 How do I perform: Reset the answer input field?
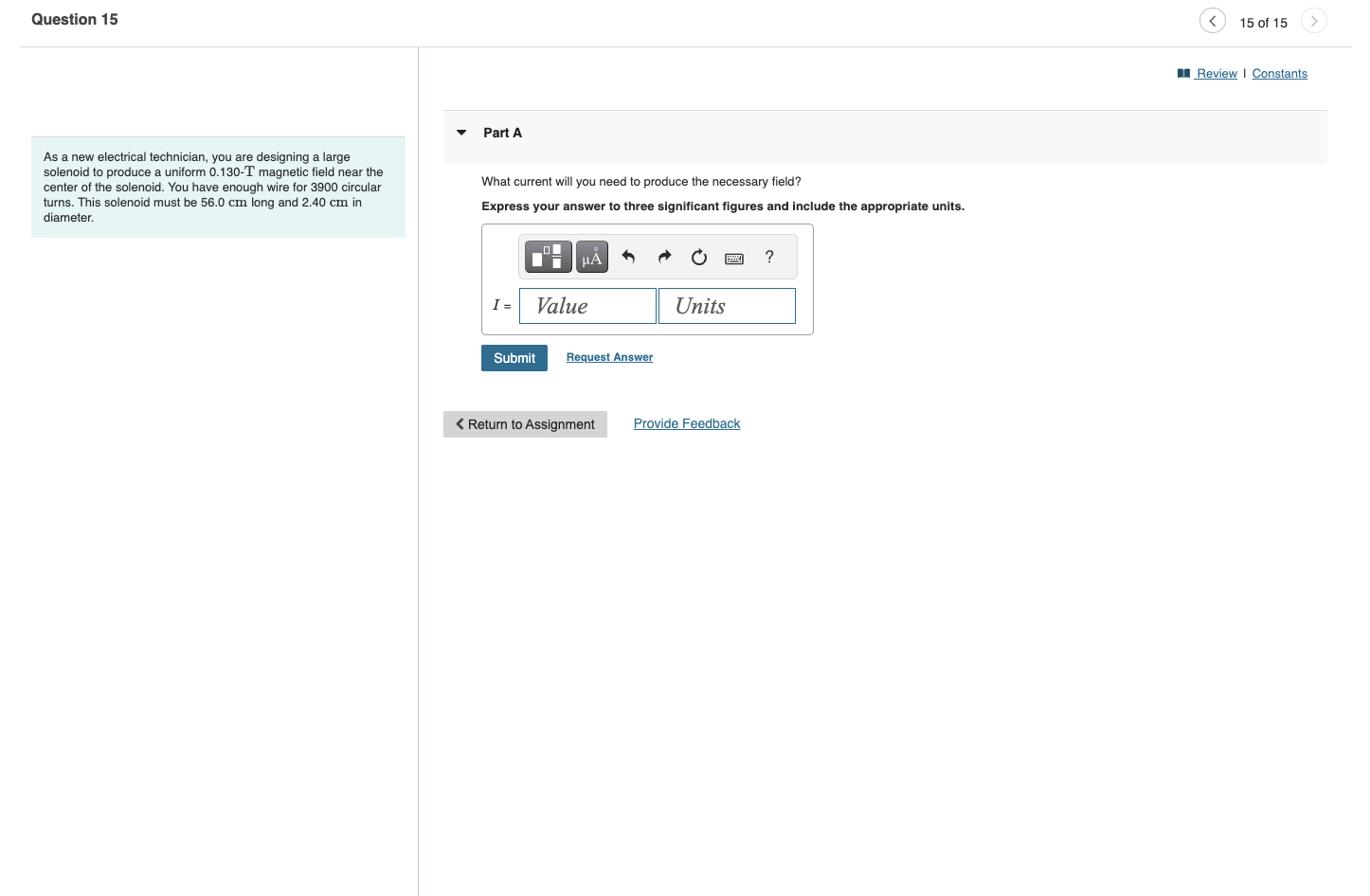pyautogui.click(x=699, y=257)
